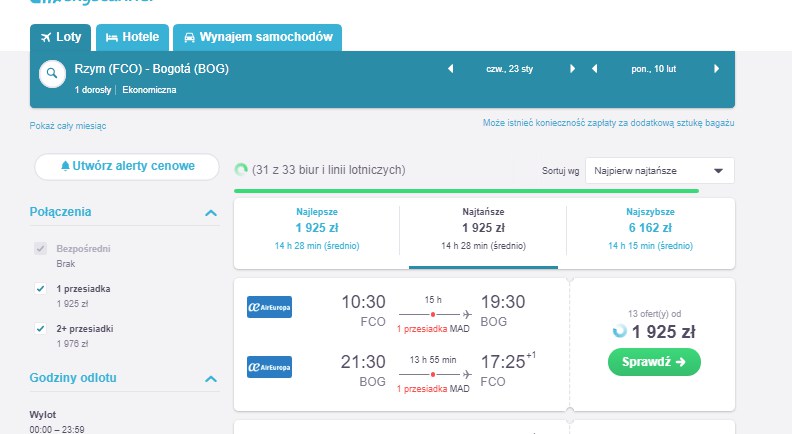Go to next departure date after czw., 23 sty

(572, 69)
